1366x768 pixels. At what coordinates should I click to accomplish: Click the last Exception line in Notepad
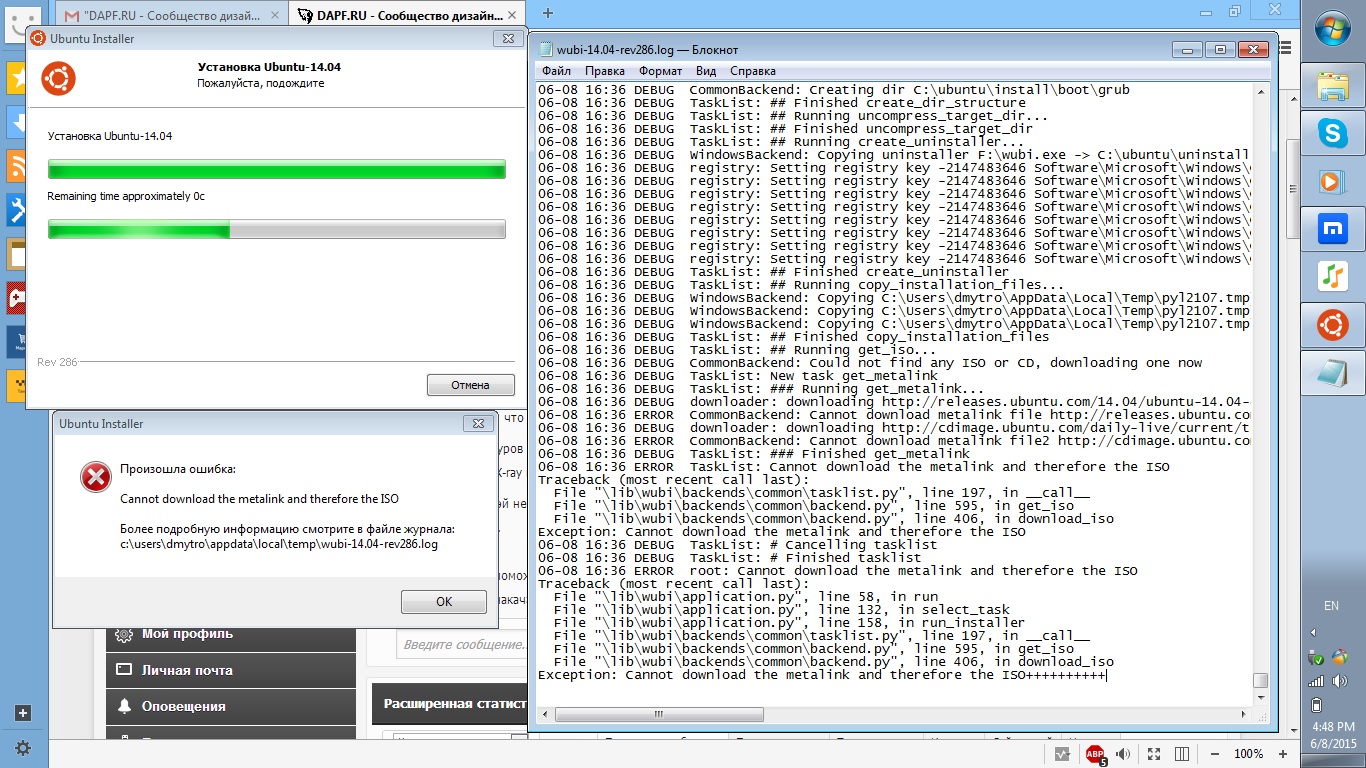coord(822,675)
